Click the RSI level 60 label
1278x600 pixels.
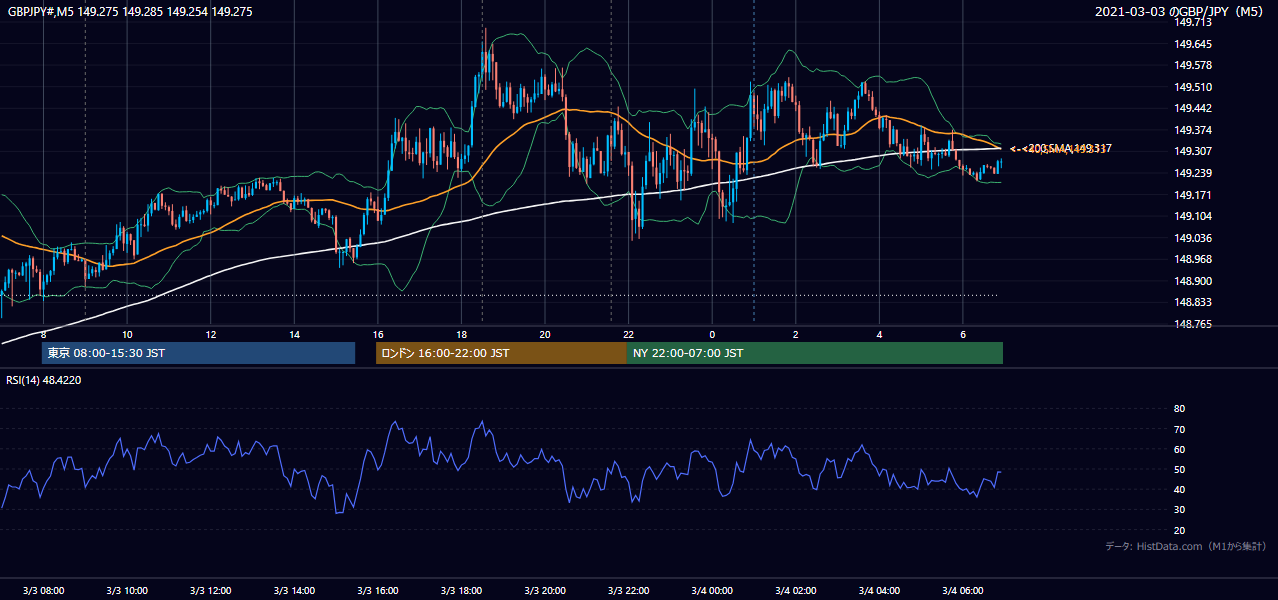[x=1179, y=449]
